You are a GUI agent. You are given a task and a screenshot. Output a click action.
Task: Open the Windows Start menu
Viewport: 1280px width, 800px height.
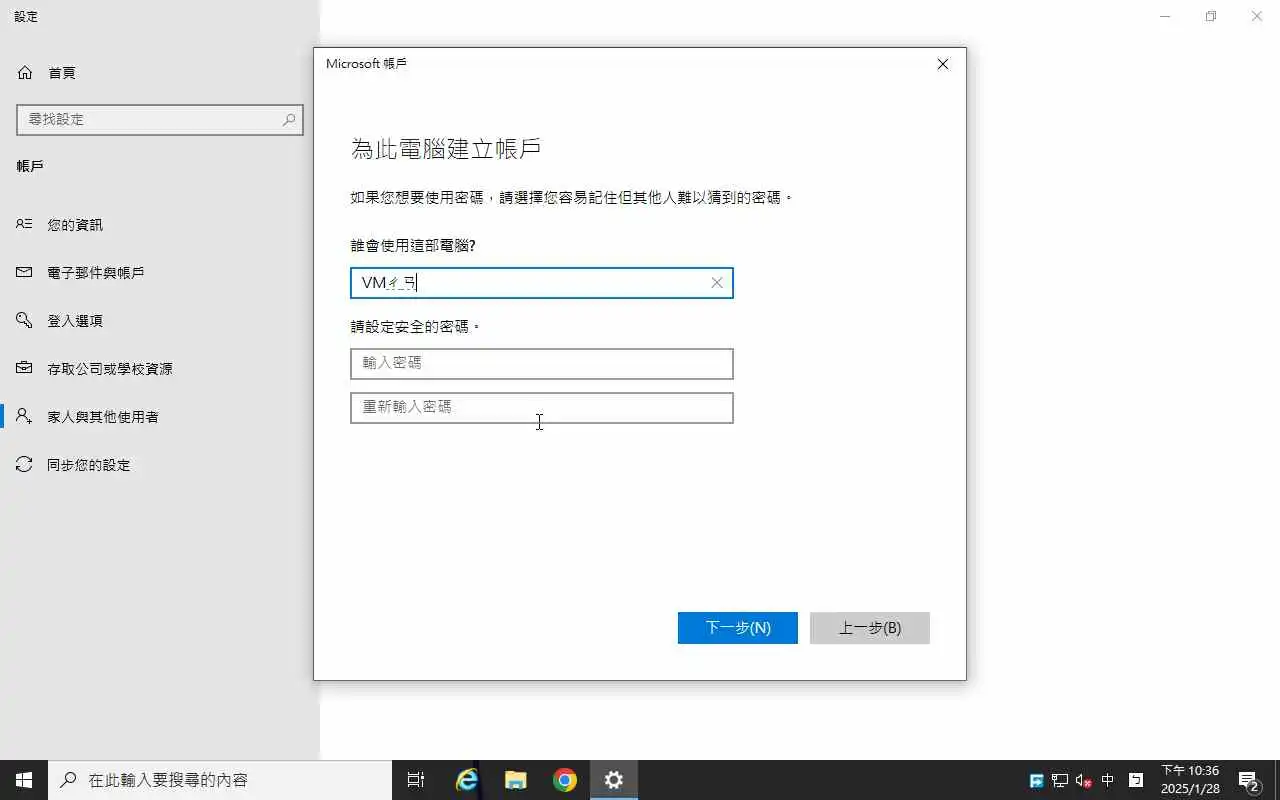(x=24, y=780)
